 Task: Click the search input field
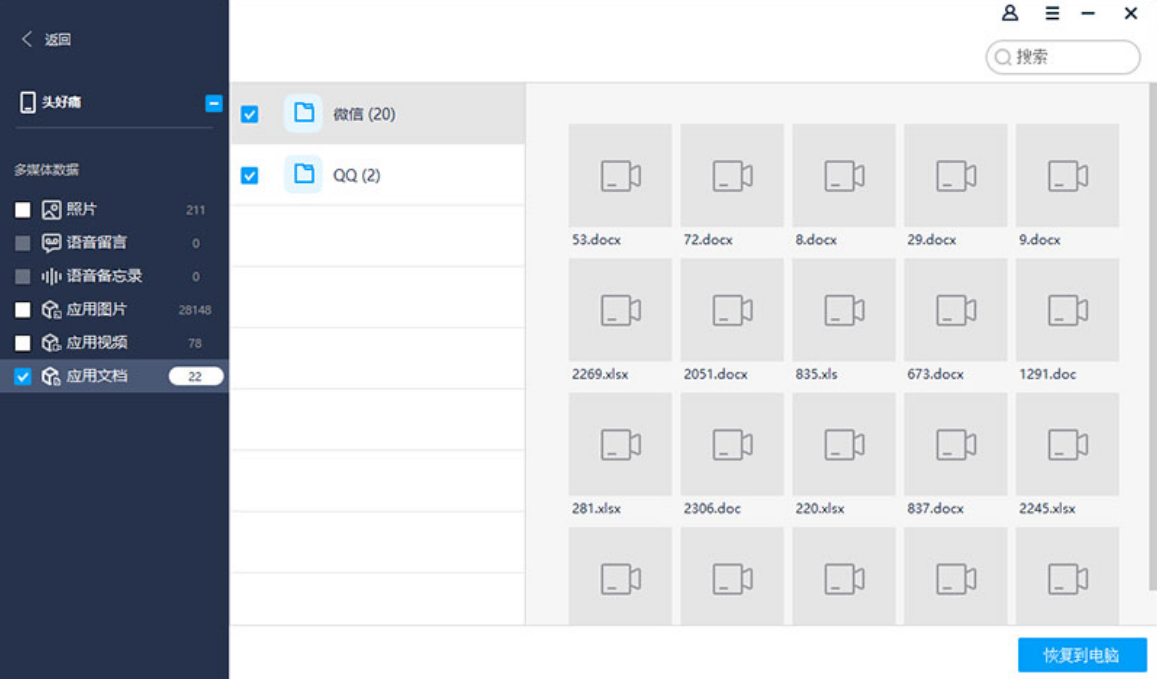(1063, 57)
